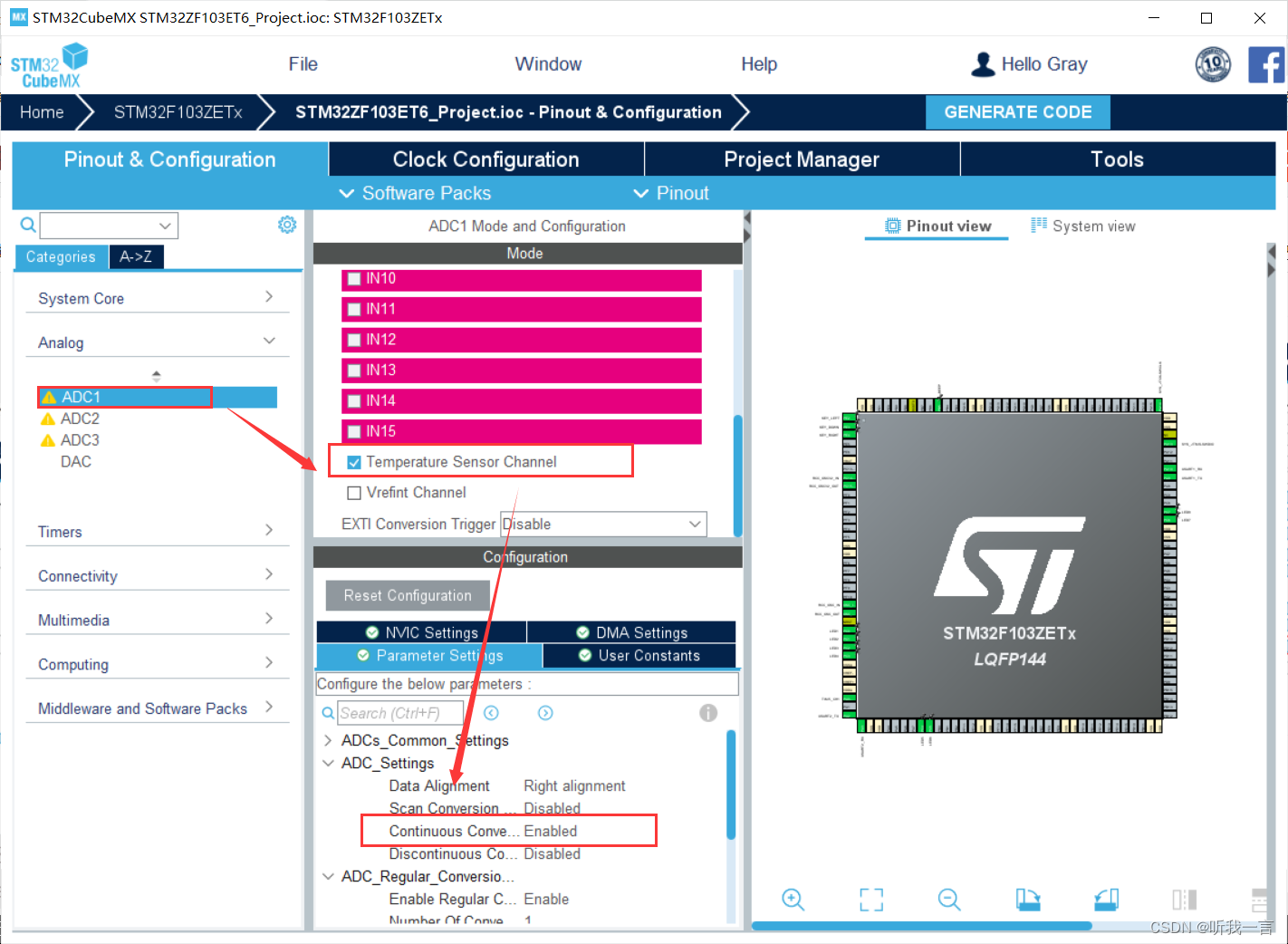Click the ADC2 warning triangle icon
Image resolution: width=1288 pixels, height=944 pixels.
point(48,419)
